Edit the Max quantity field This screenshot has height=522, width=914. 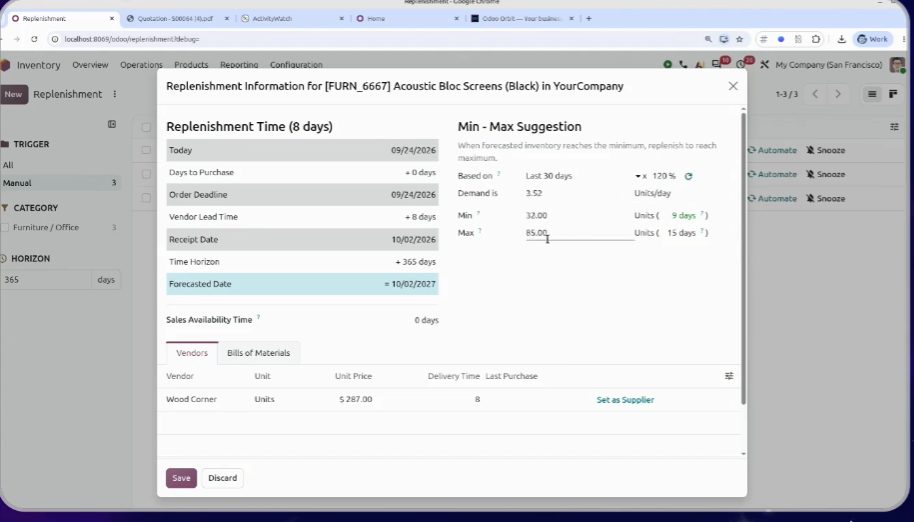579,233
